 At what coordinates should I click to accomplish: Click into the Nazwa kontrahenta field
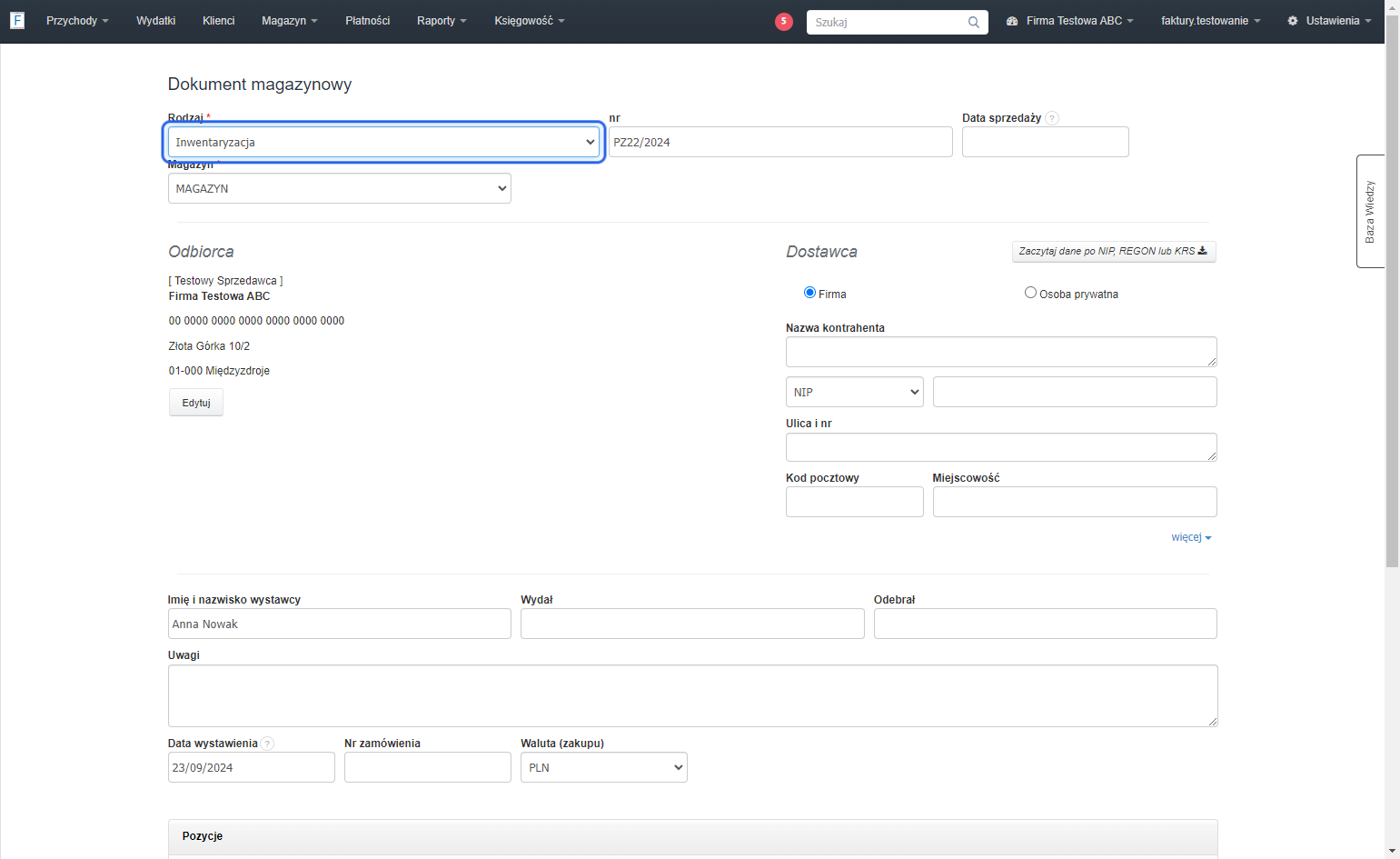1001,352
